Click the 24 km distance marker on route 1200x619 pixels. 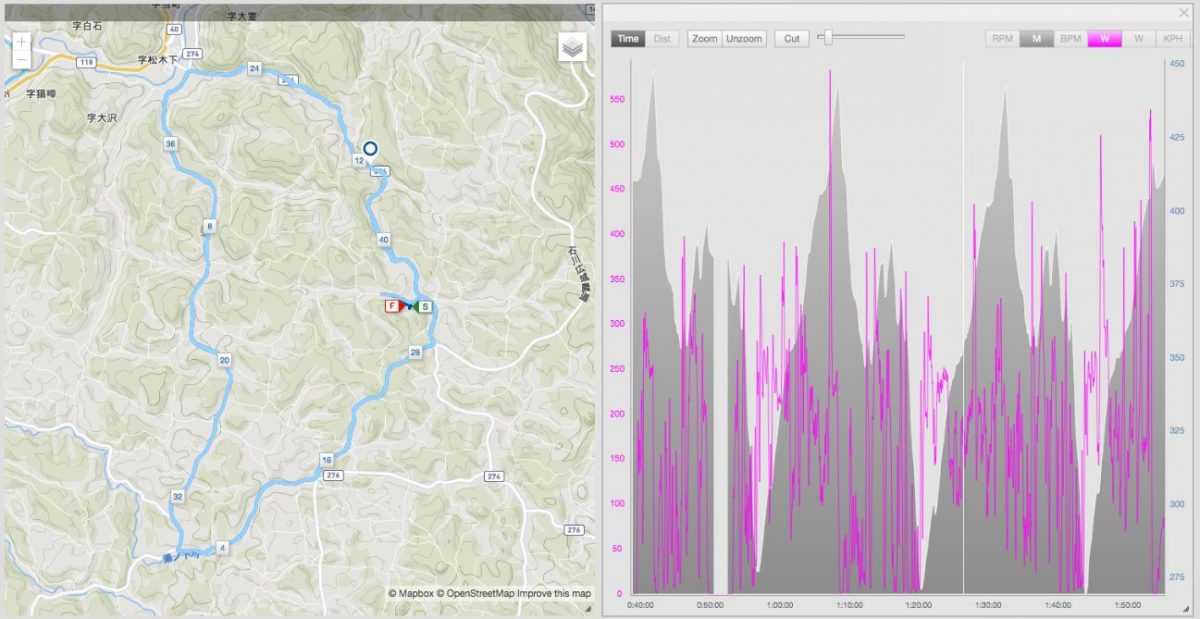click(x=255, y=68)
